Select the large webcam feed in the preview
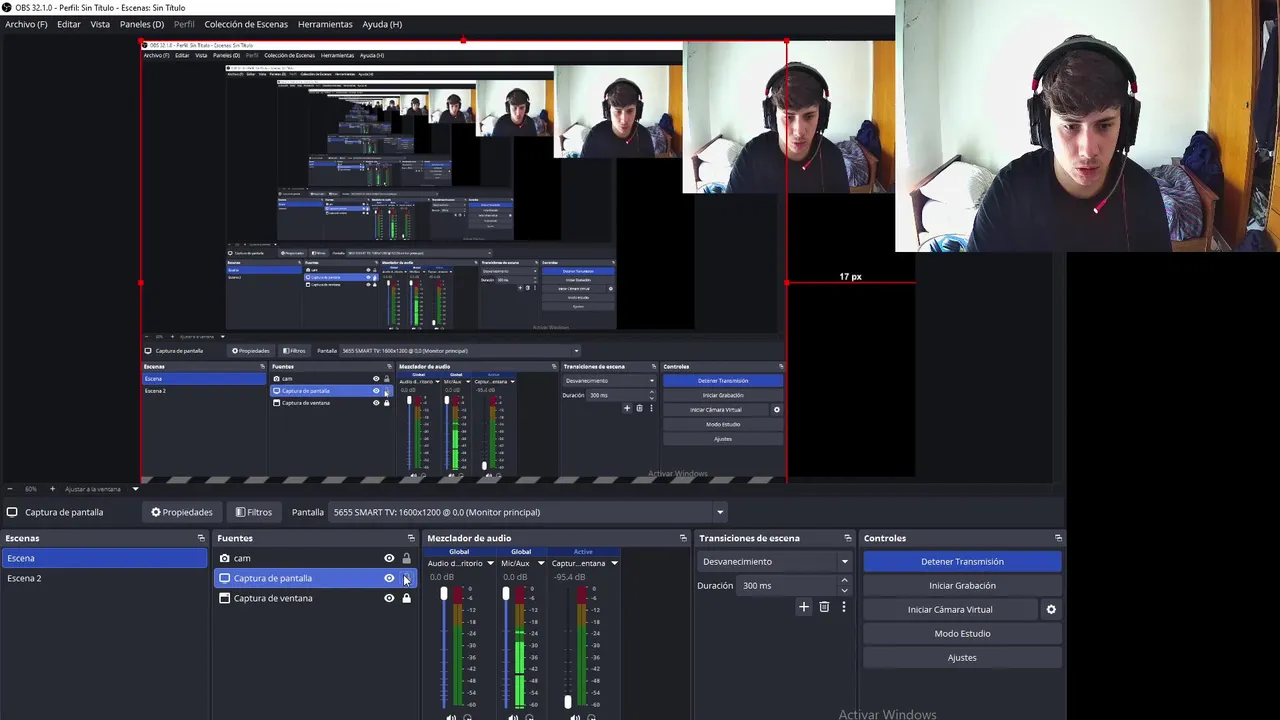The image size is (1280, 720). (1087, 126)
